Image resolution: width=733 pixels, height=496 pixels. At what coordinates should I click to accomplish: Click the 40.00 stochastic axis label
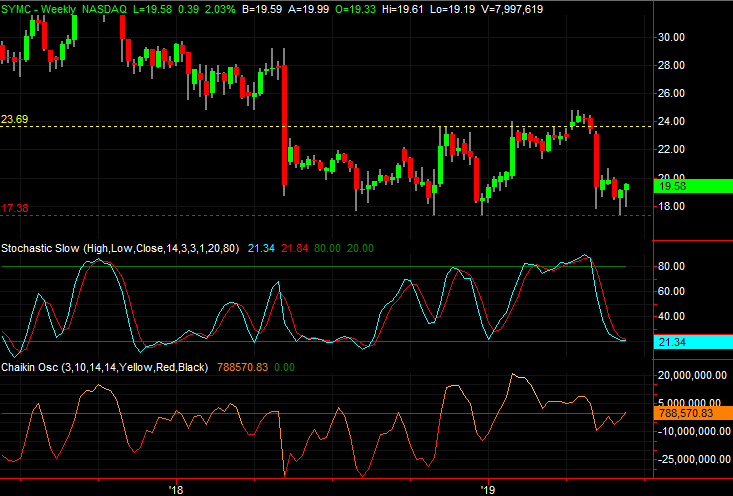(671, 316)
